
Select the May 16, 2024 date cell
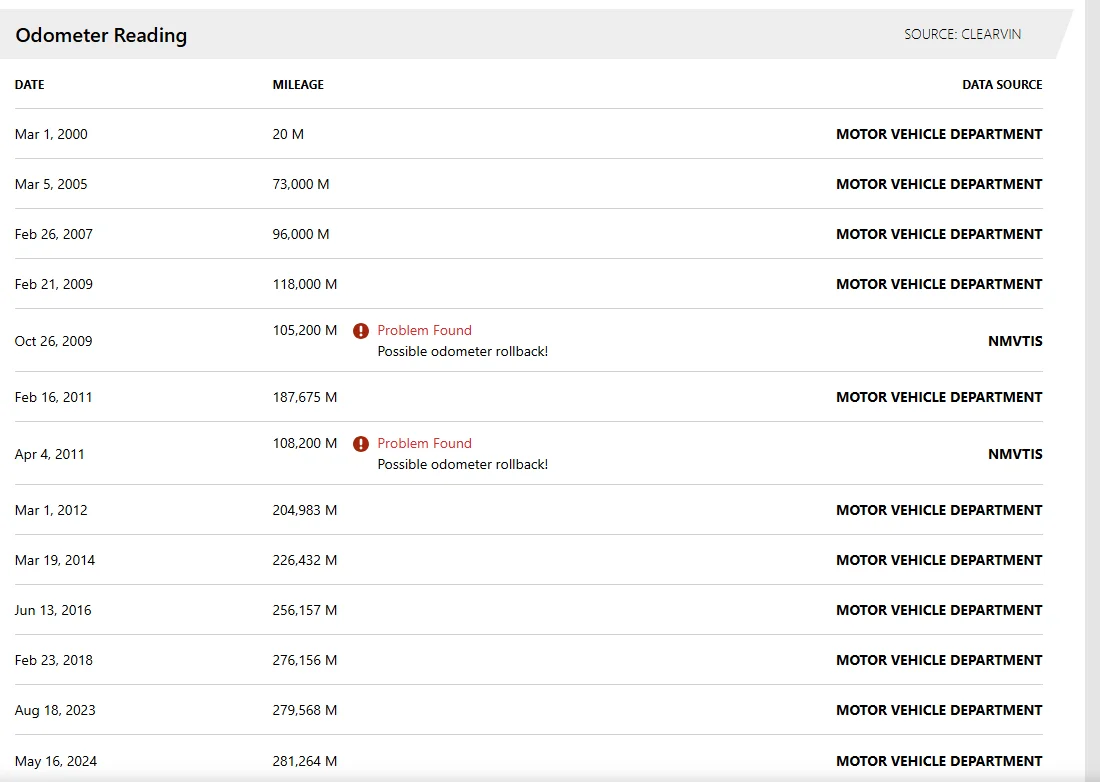pos(56,761)
